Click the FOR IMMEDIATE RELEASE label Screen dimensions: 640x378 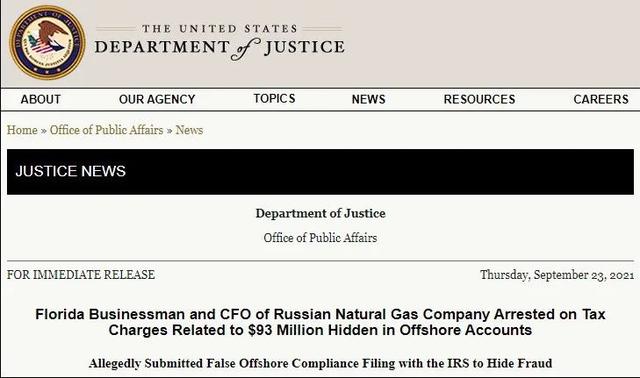[x=81, y=275]
